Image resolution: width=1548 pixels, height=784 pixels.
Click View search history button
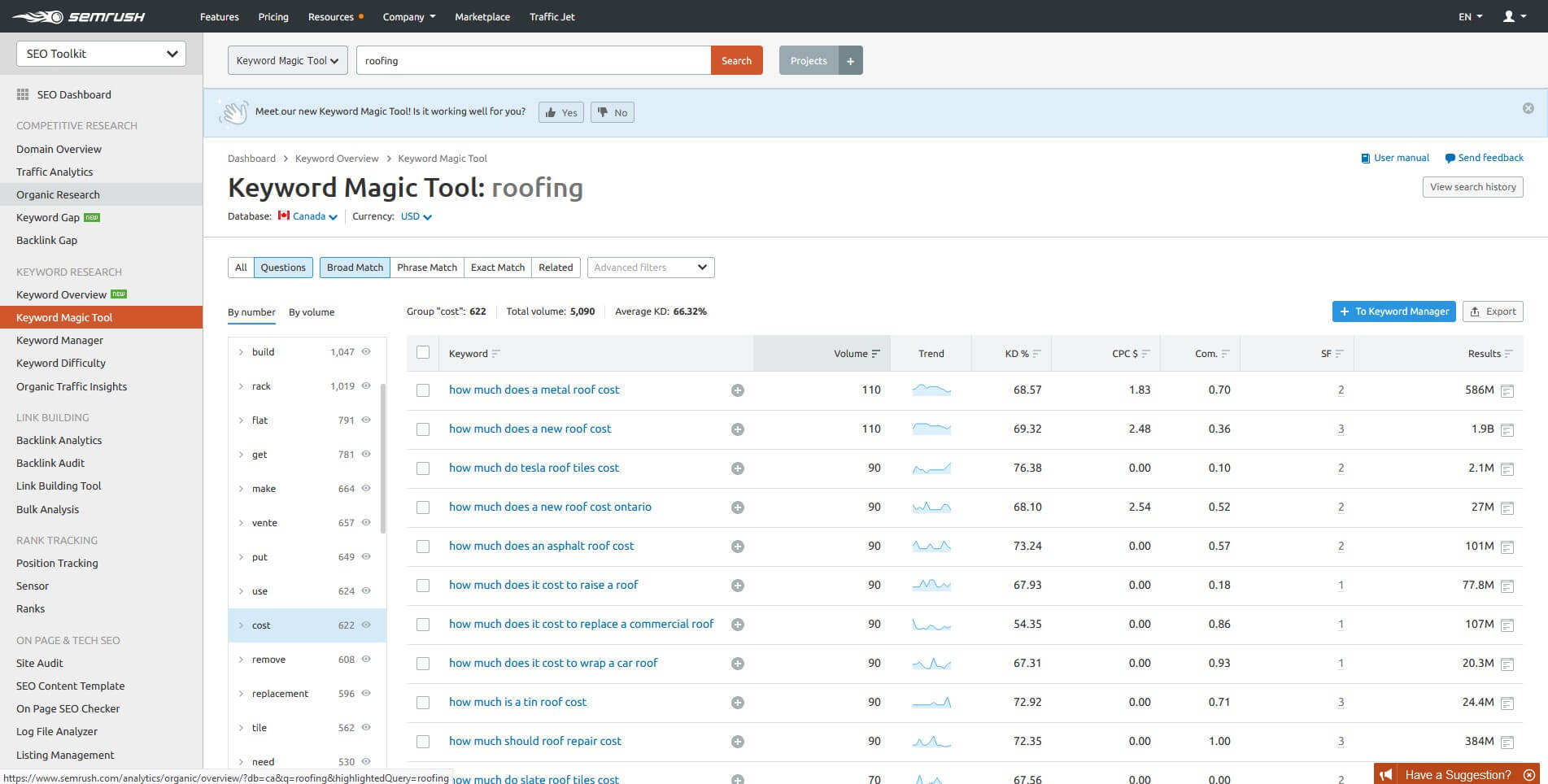pyautogui.click(x=1473, y=187)
